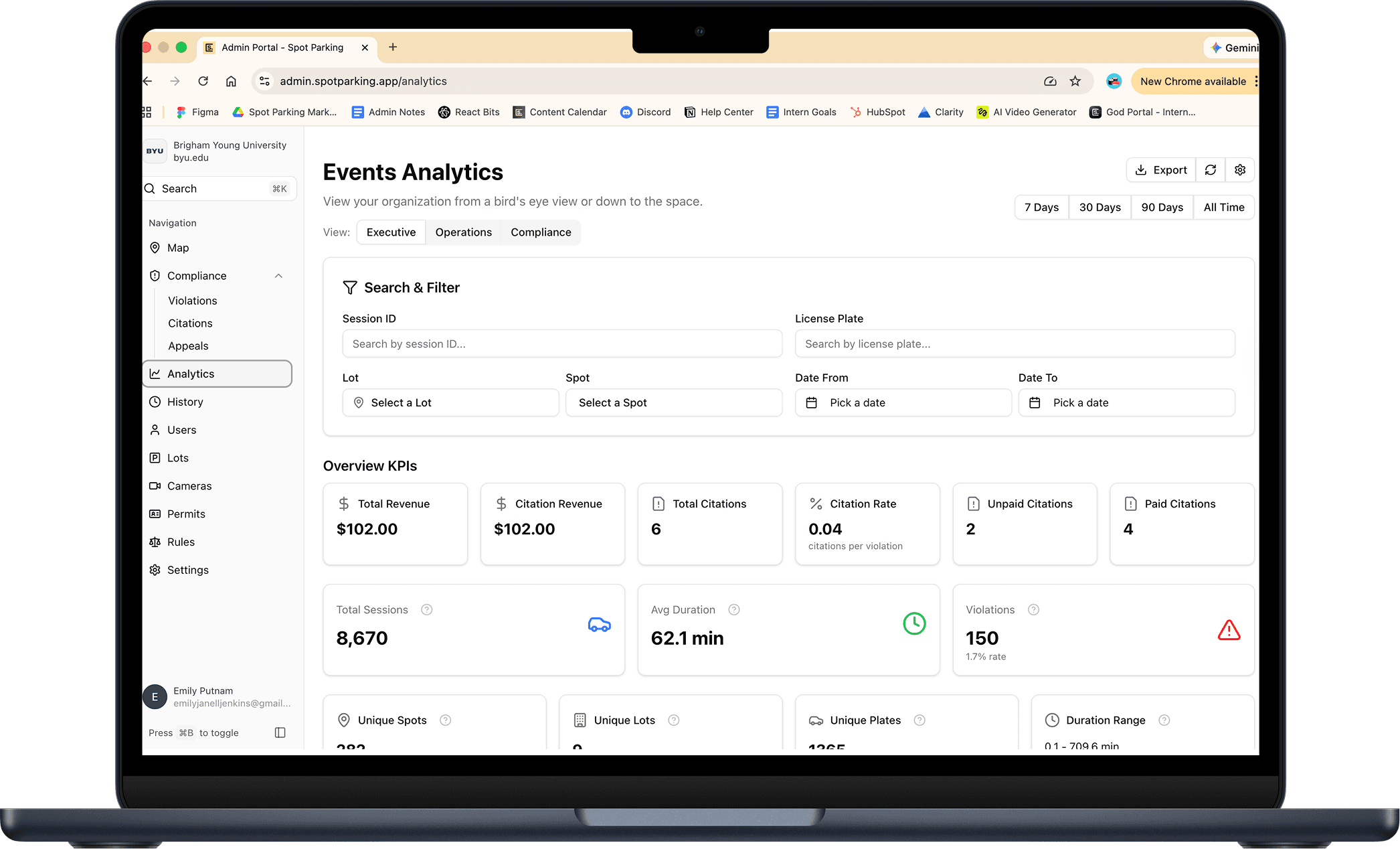Open the Citations link under Compliance

pyautogui.click(x=190, y=323)
